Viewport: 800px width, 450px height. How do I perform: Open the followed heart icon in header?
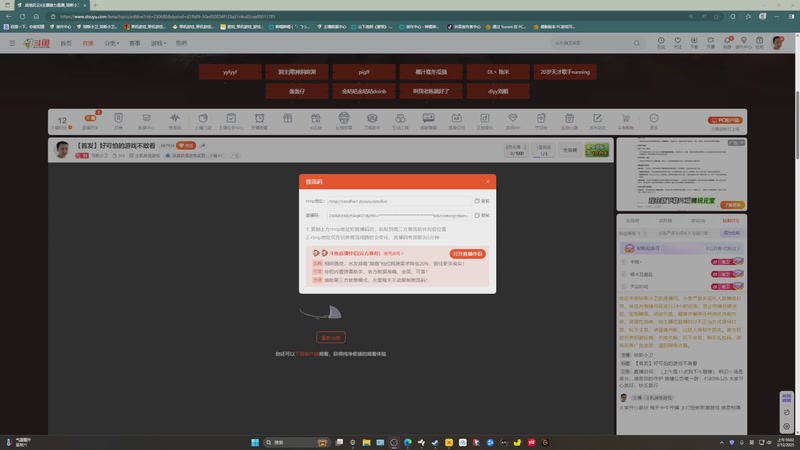678,42
